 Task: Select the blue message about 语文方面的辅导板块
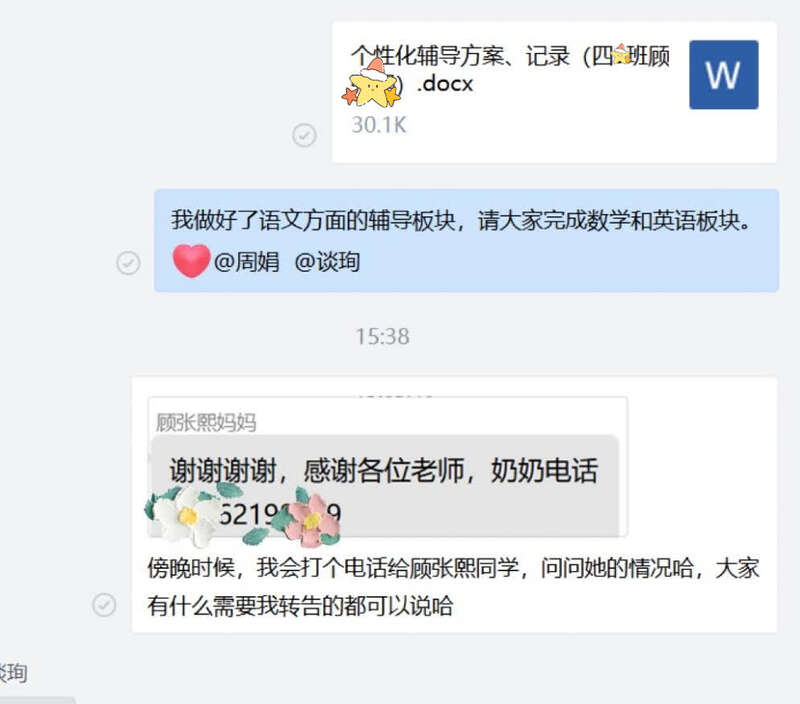tap(466, 240)
